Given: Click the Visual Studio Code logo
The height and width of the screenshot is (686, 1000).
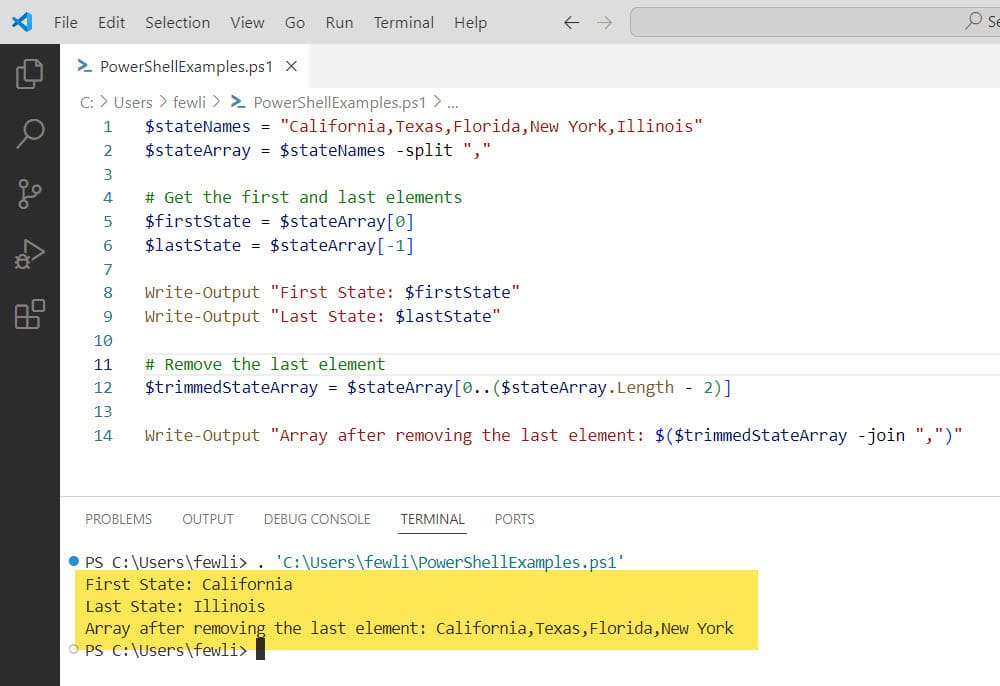Looking at the screenshot, I should tap(22, 21).
